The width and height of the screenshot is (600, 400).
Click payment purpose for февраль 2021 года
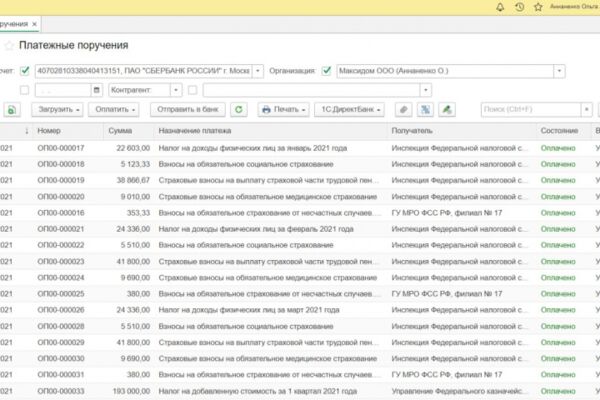(x=256, y=229)
